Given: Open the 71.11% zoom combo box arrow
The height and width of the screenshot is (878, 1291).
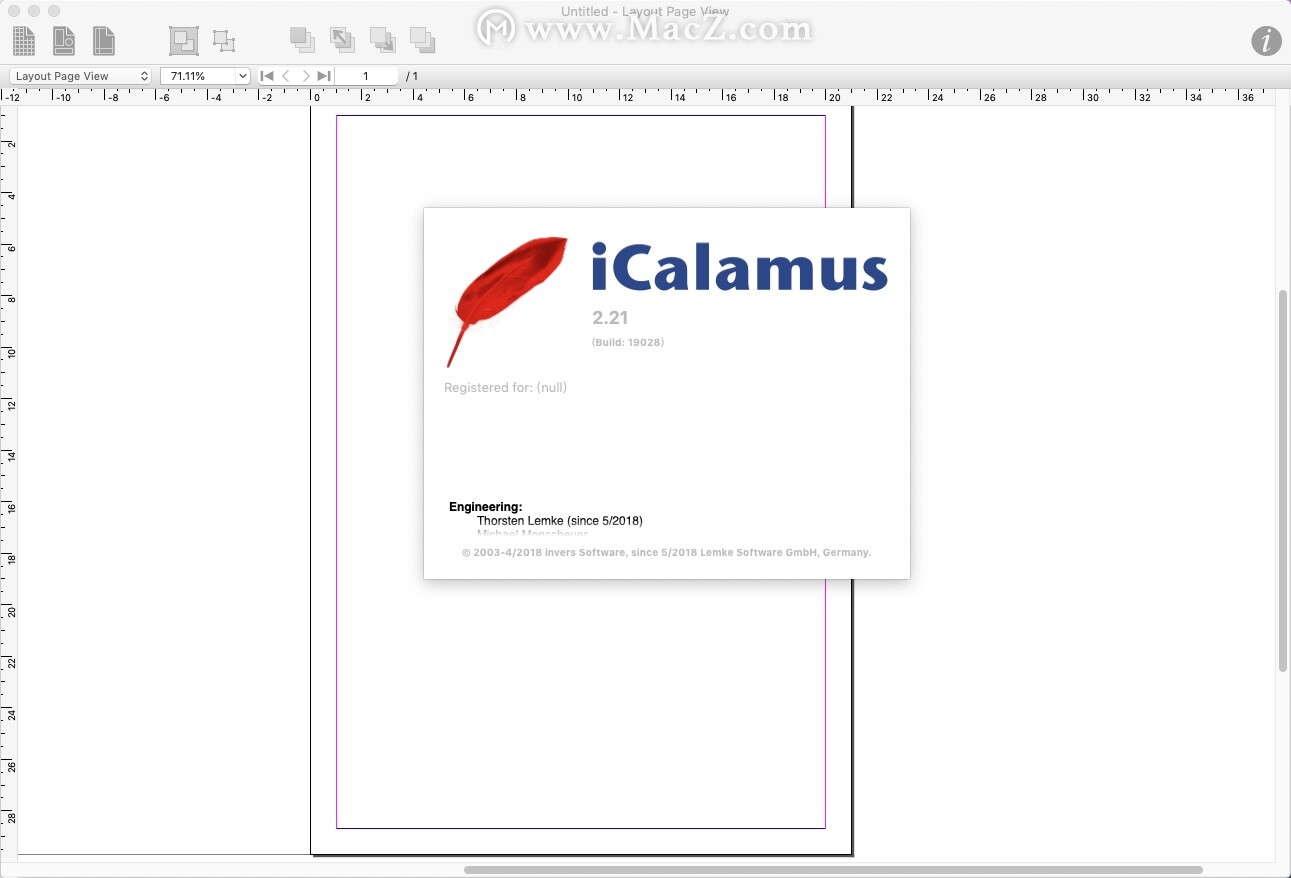Looking at the screenshot, I should [242, 76].
